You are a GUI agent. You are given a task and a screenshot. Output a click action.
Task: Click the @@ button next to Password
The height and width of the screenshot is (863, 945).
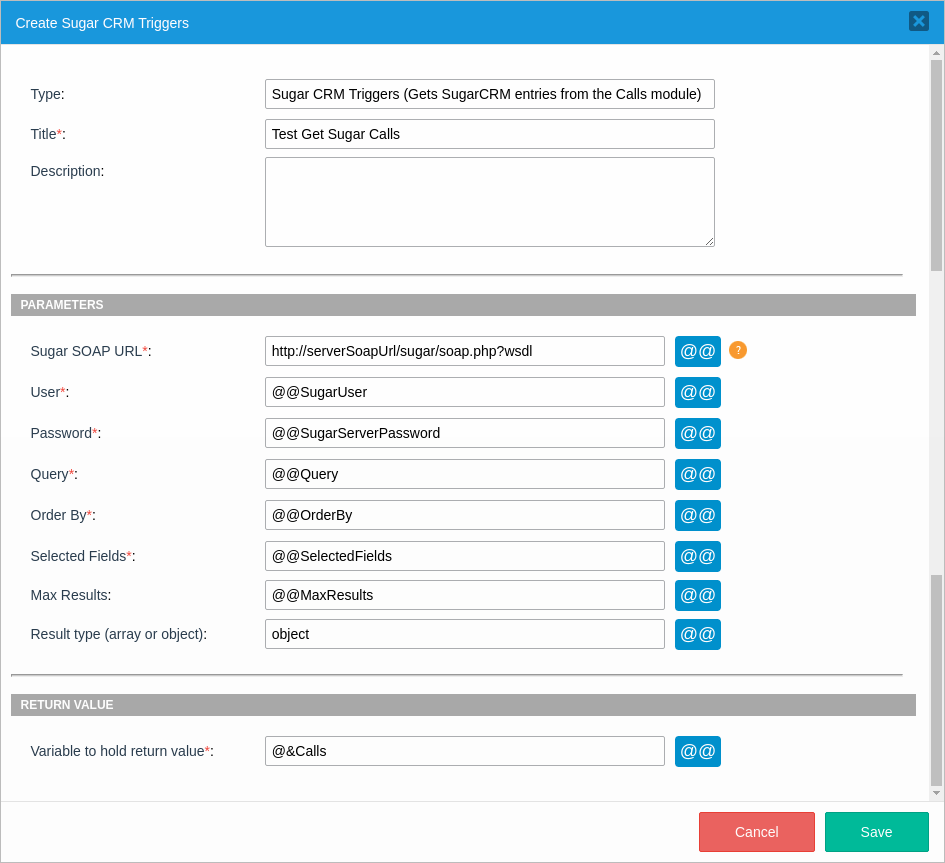point(697,433)
